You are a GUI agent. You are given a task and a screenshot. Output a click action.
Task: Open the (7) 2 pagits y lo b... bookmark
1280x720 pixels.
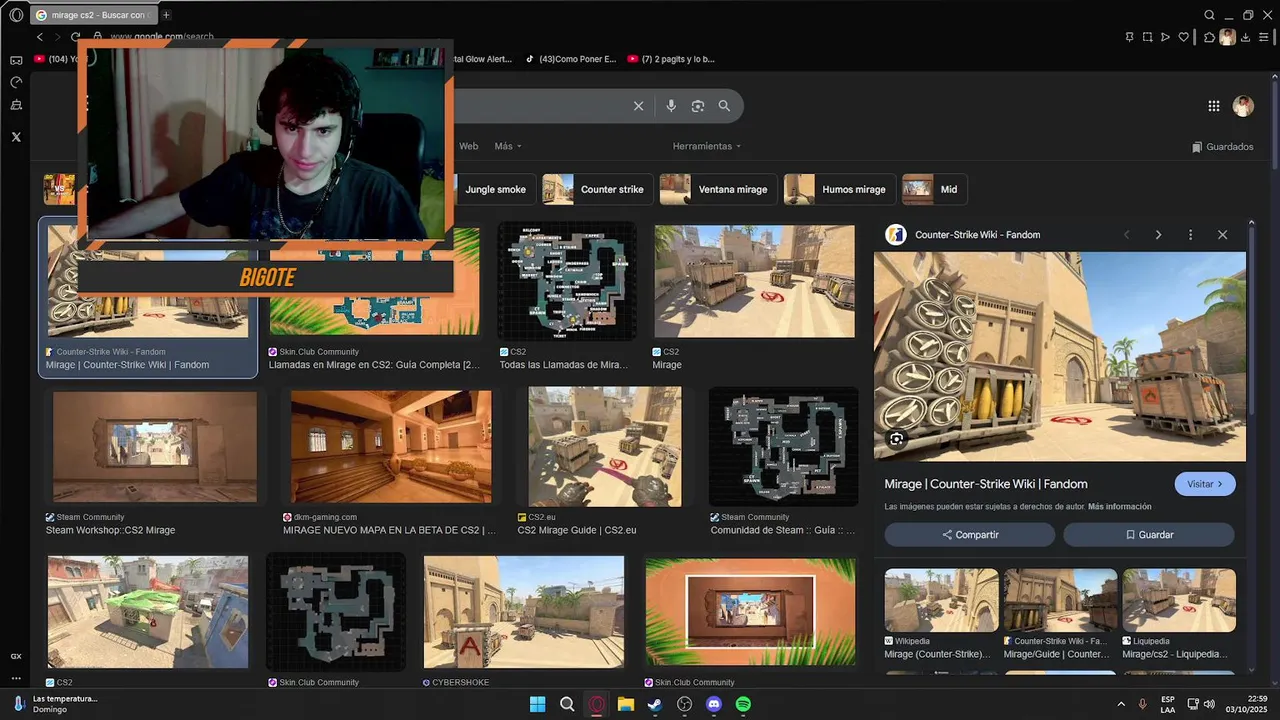[671, 59]
